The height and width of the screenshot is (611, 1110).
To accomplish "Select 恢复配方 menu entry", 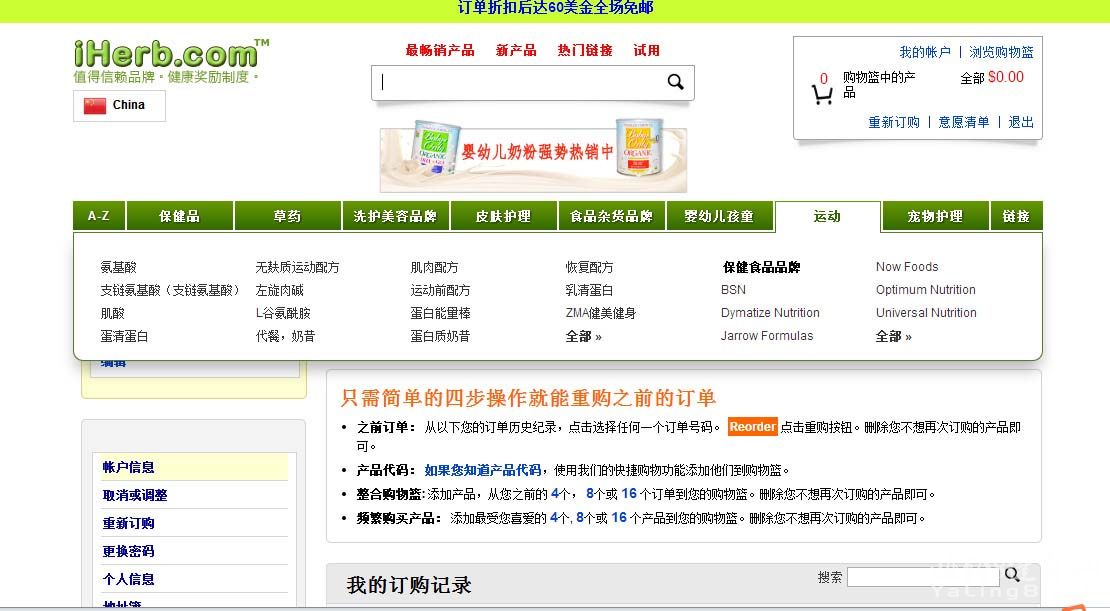I will 589,267.
